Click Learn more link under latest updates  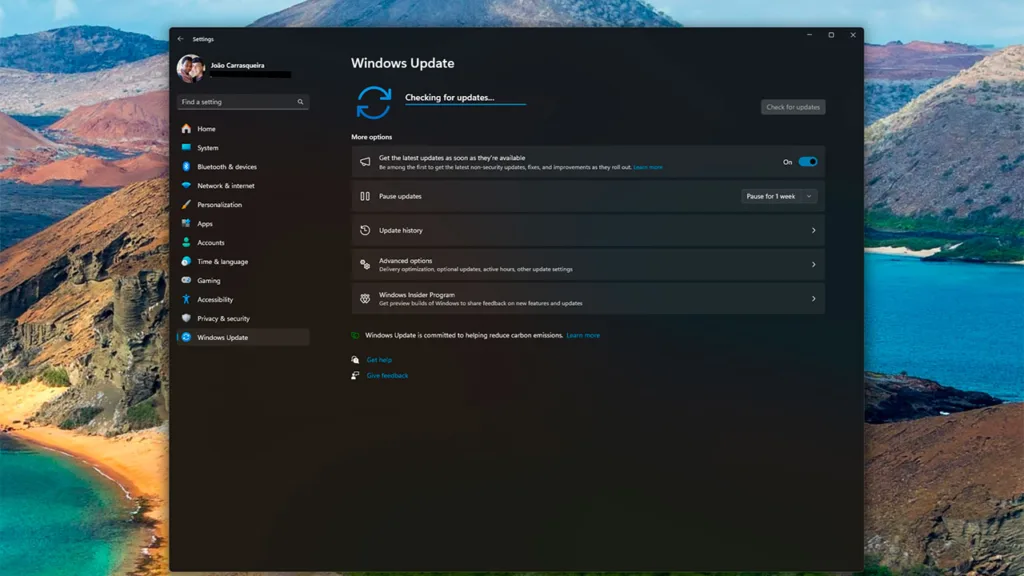tap(648, 167)
